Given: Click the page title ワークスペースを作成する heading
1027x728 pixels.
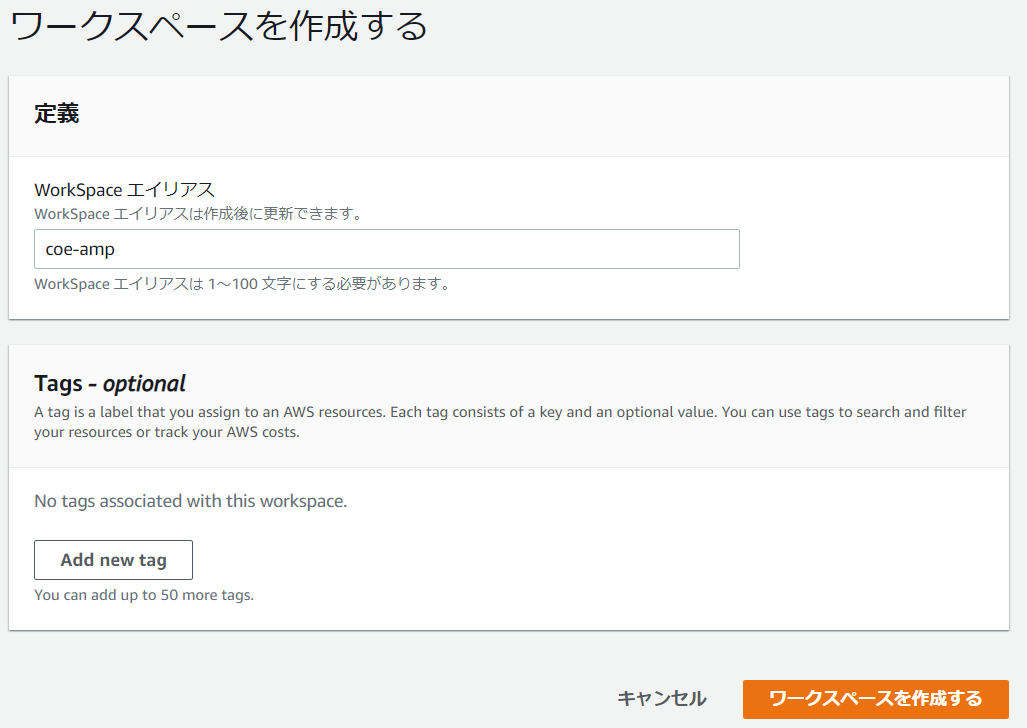Looking at the screenshot, I should click(x=218, y=26).
